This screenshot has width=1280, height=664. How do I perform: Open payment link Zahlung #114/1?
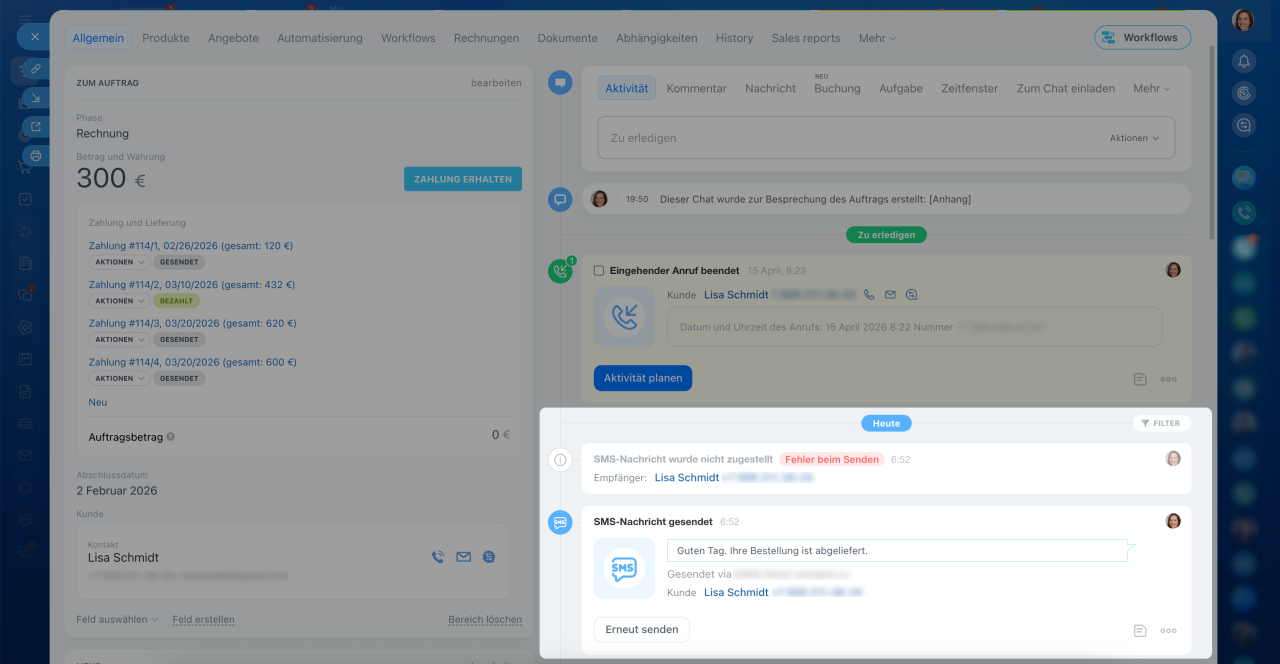[190, 245]
